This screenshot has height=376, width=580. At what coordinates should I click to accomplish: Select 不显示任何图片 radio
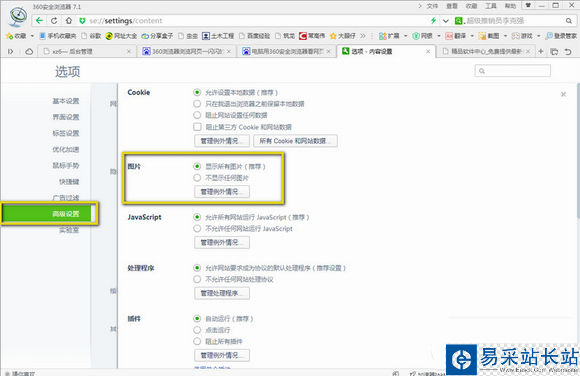tap(197, 178)
